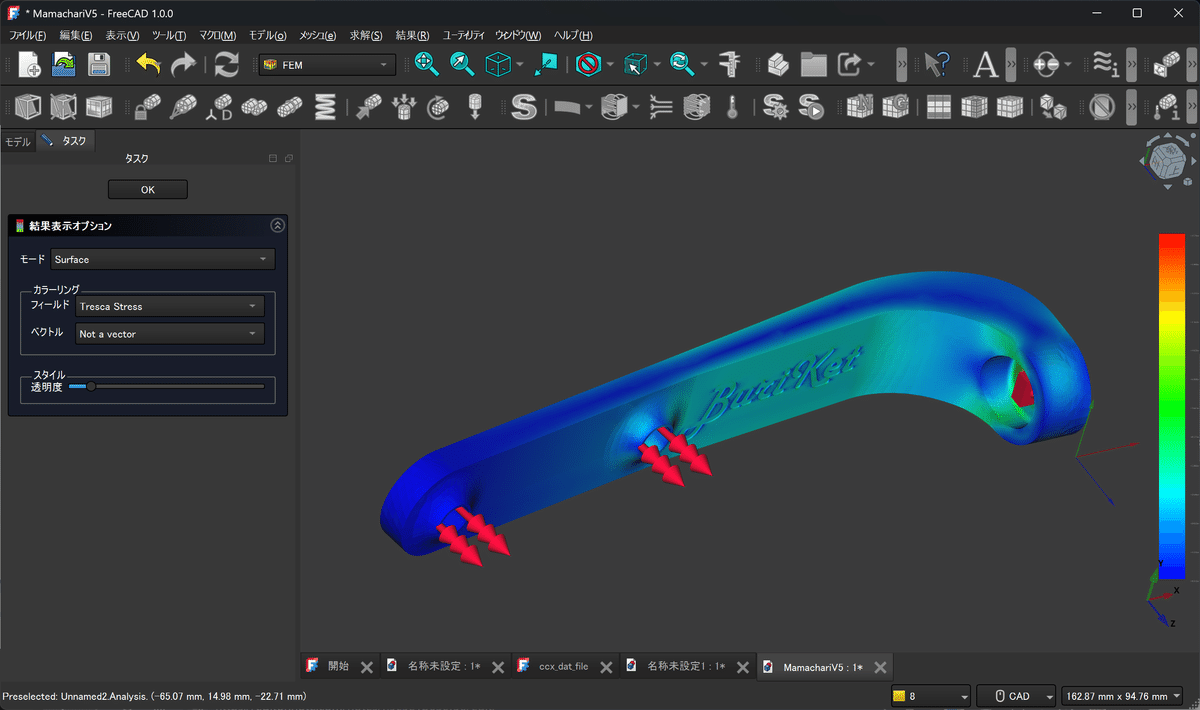Image resolution: width=1200 pixels, height=710 pixels.
Task: Close the ccx_dat_file tab
Action: [x=606, y=667]
